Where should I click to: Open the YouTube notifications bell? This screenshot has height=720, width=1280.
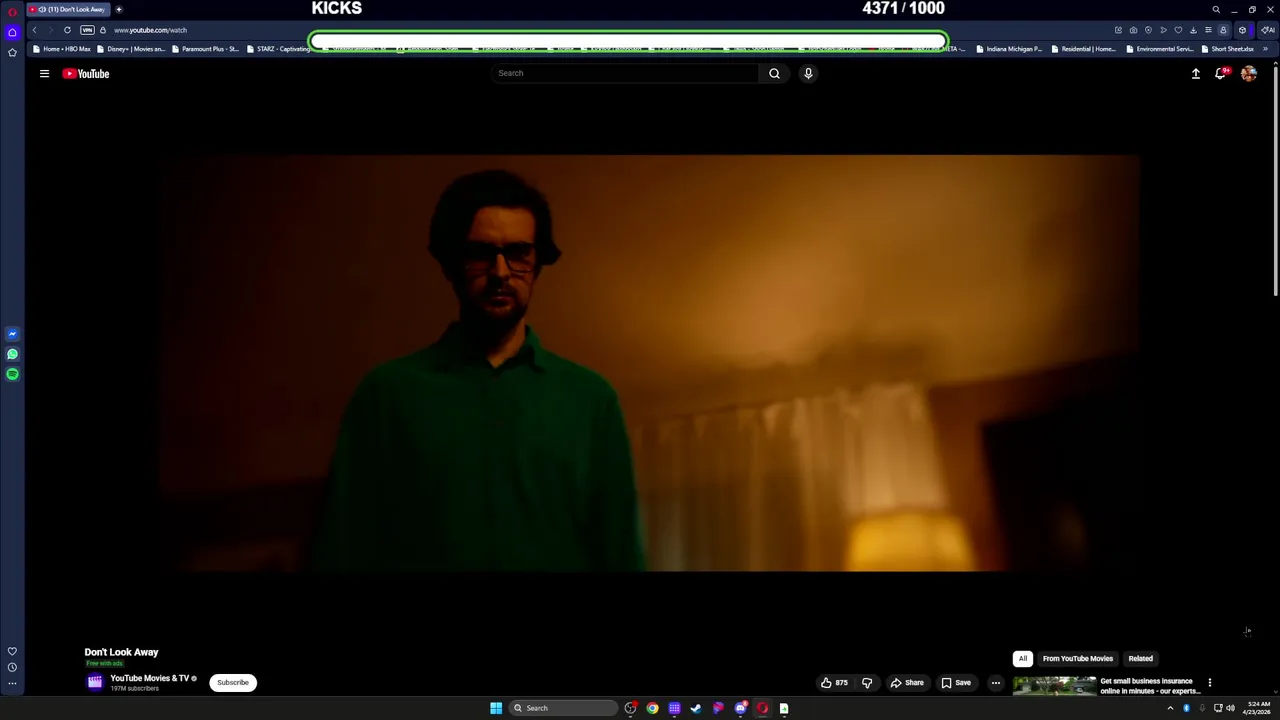[x=1221, y=73]
